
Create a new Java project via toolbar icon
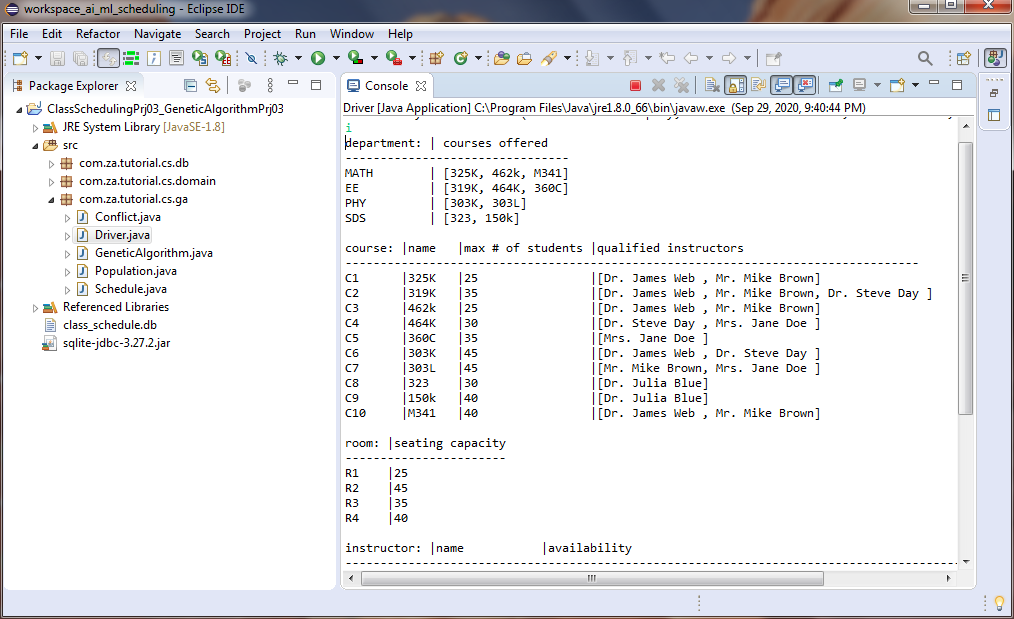[20, 58]
